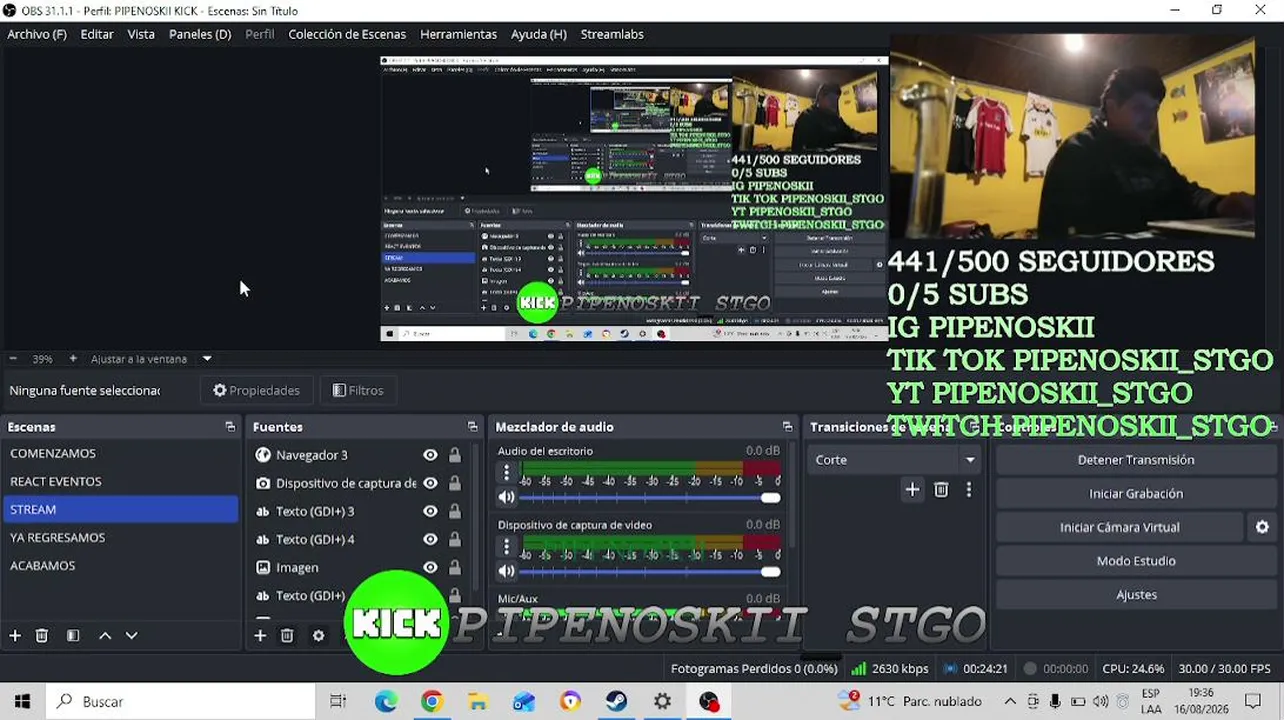Viewport: 1284px width, 720px height.
Task: Open the Windows Start menu
Action: click(x=22, y=701)
